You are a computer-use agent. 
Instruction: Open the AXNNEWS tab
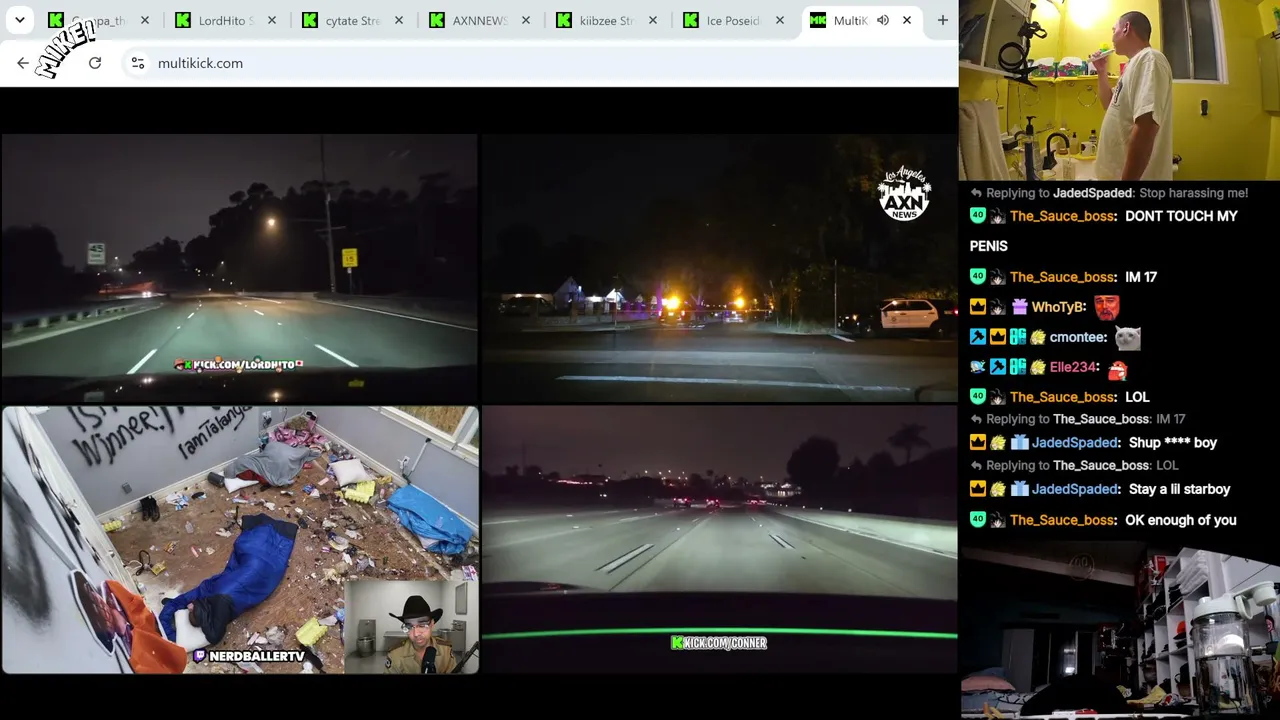479,20
